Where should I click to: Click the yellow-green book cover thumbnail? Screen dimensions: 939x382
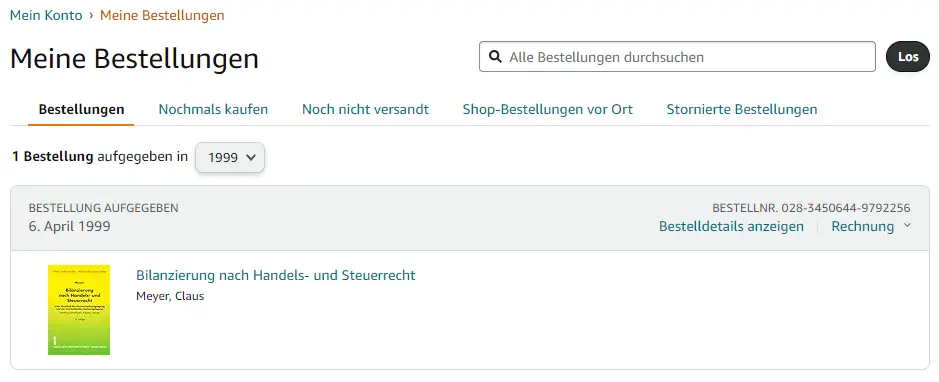79,310
